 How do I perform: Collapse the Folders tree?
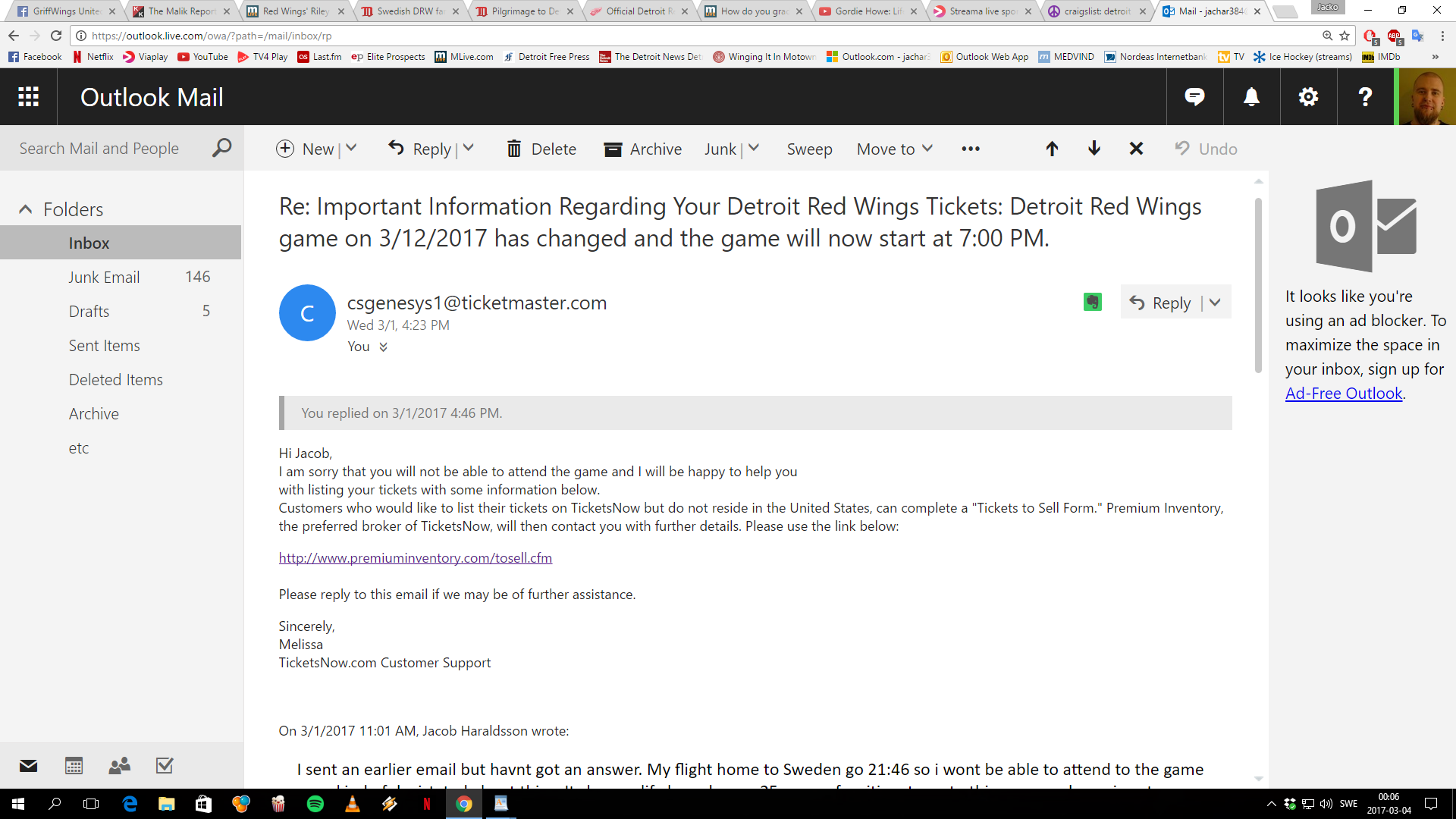[25, 209]
